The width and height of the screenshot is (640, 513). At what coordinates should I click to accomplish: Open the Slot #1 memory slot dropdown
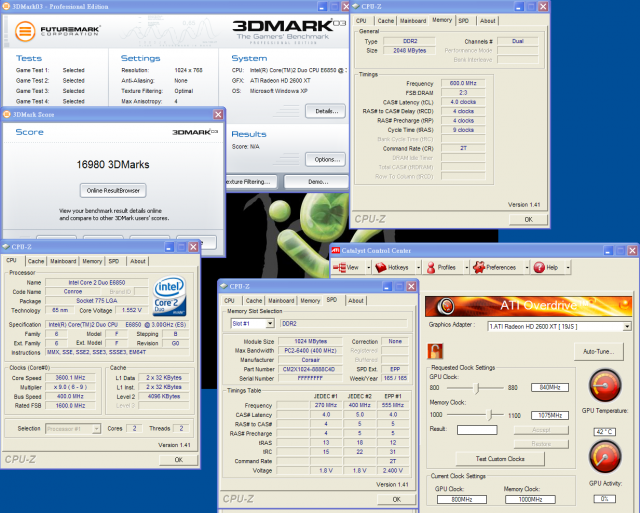pos(270,324)
